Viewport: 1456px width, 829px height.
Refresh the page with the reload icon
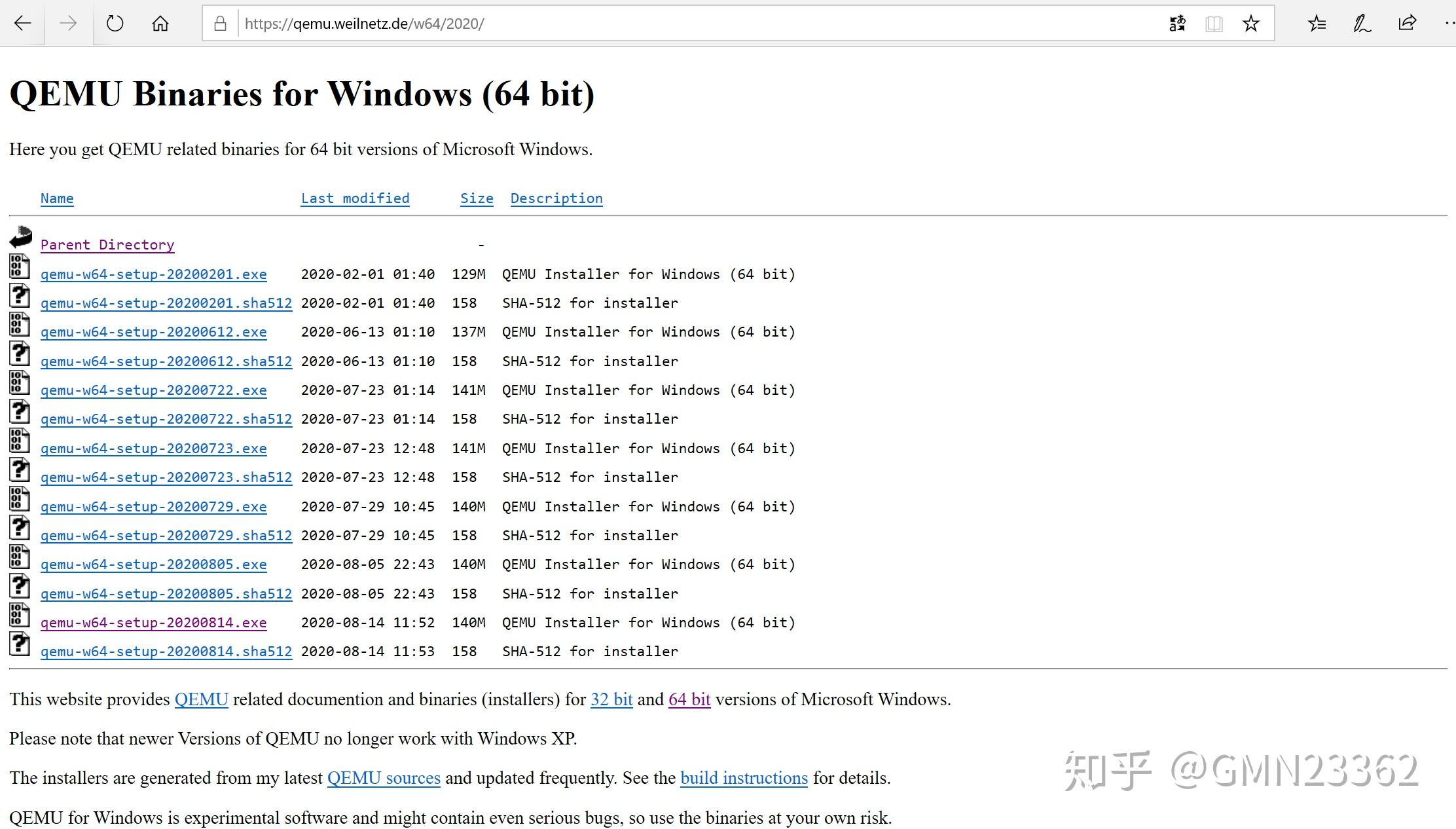pyautogui.click(x=115, y=23)
